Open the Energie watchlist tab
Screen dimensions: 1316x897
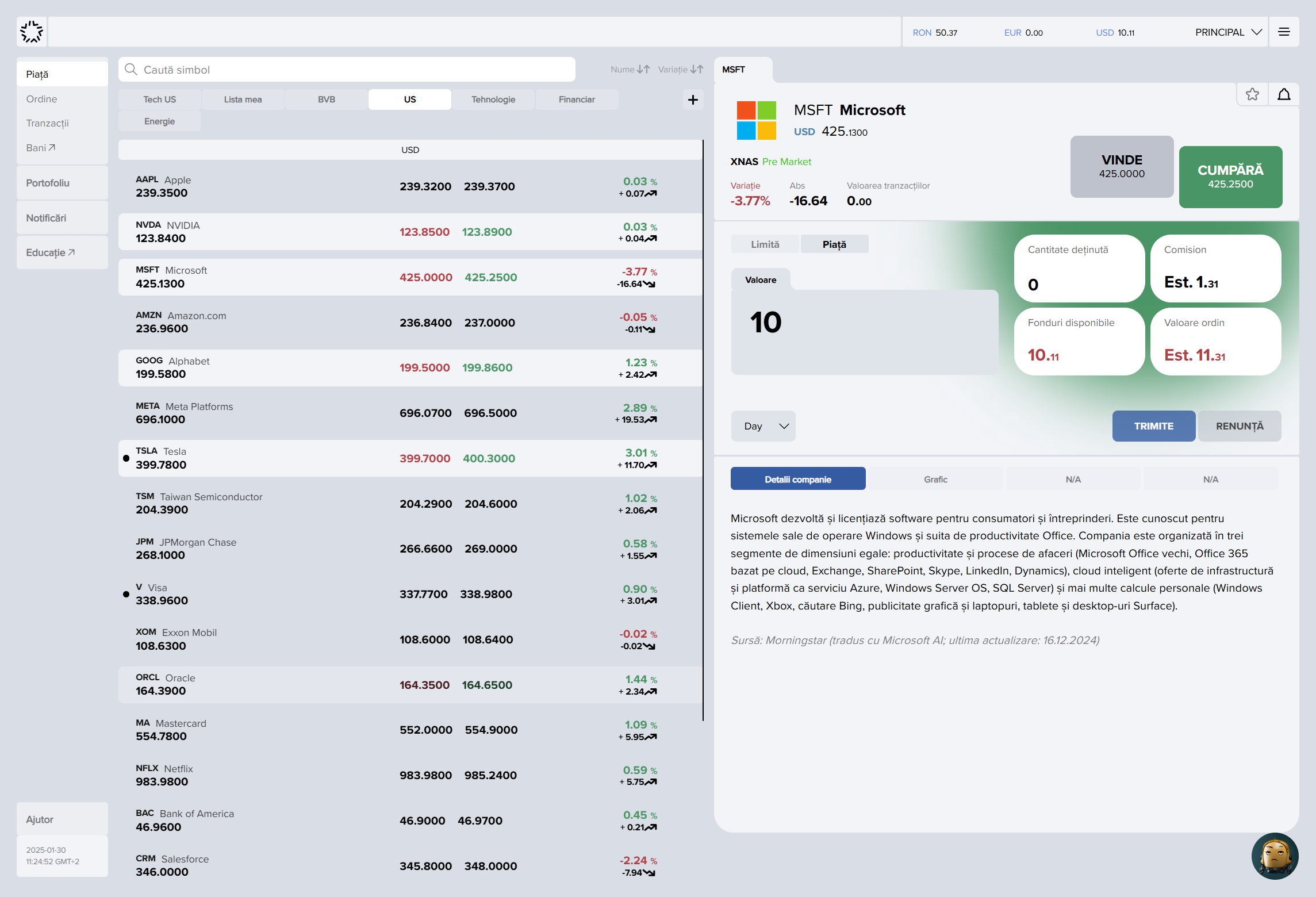[160, 121]
